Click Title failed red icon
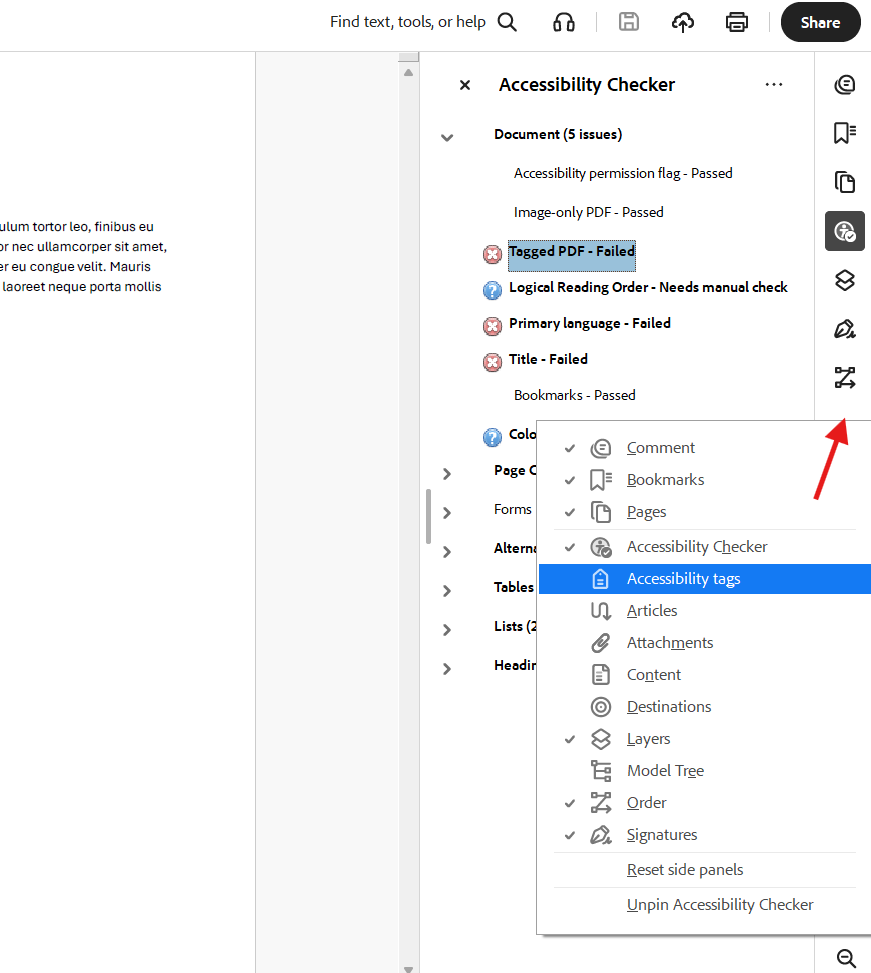Screen dimensions: 871x973 click(492, 362)
